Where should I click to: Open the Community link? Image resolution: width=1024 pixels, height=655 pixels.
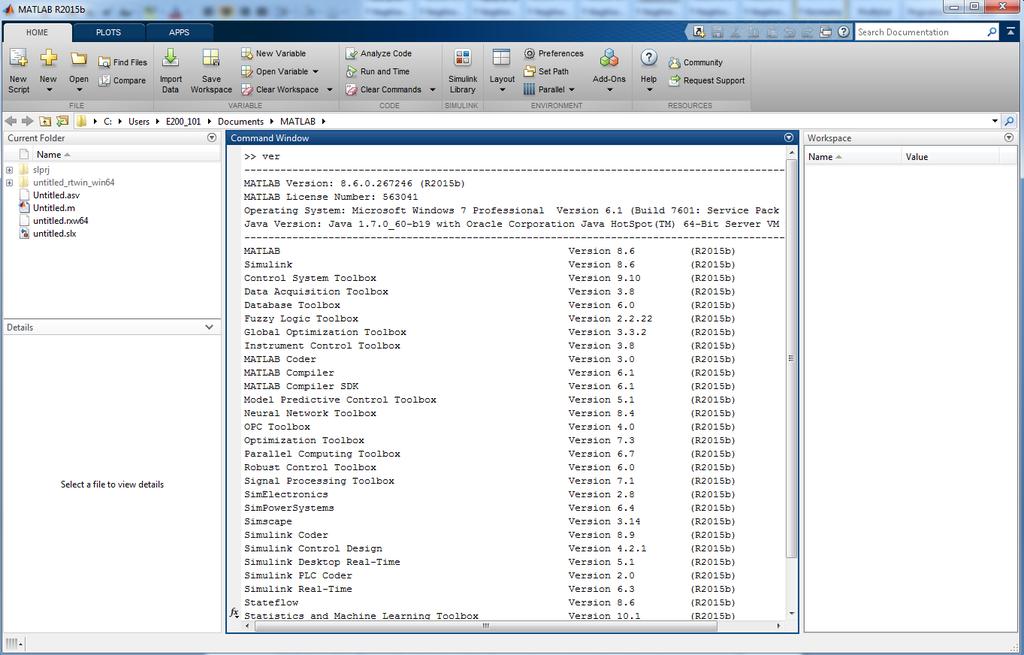[x=696, y=63]
